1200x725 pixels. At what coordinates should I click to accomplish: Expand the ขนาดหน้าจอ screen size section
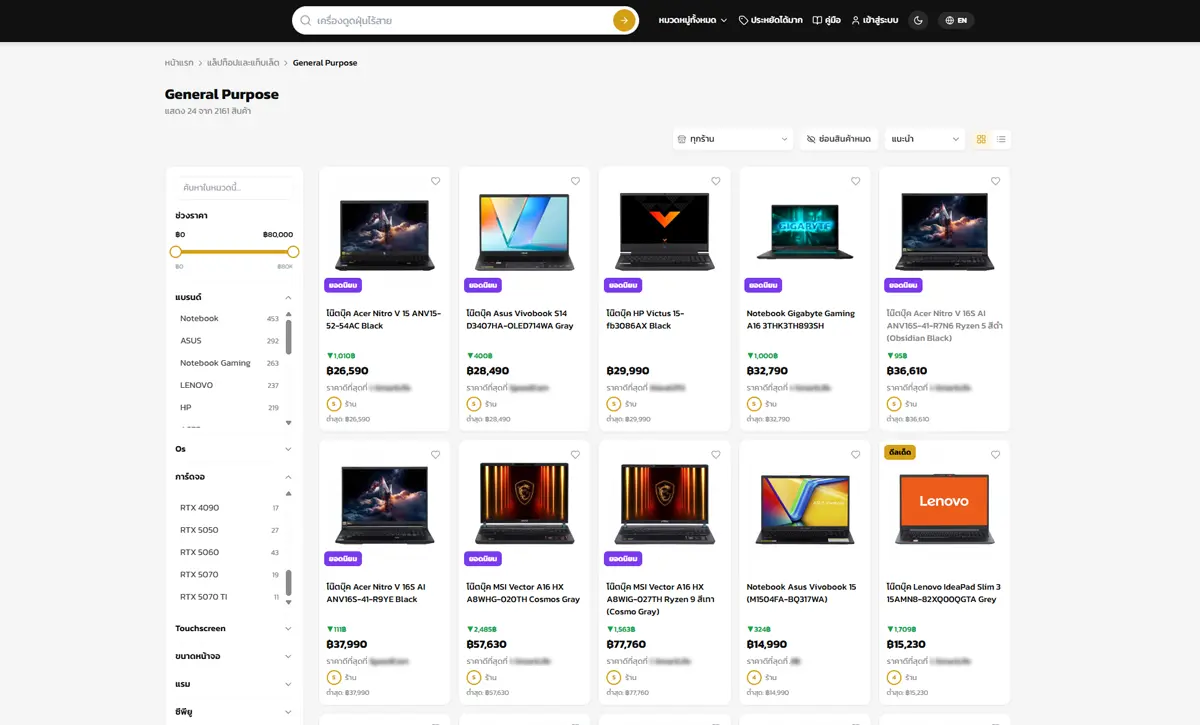pyautogui.click(x=234, y=656)
